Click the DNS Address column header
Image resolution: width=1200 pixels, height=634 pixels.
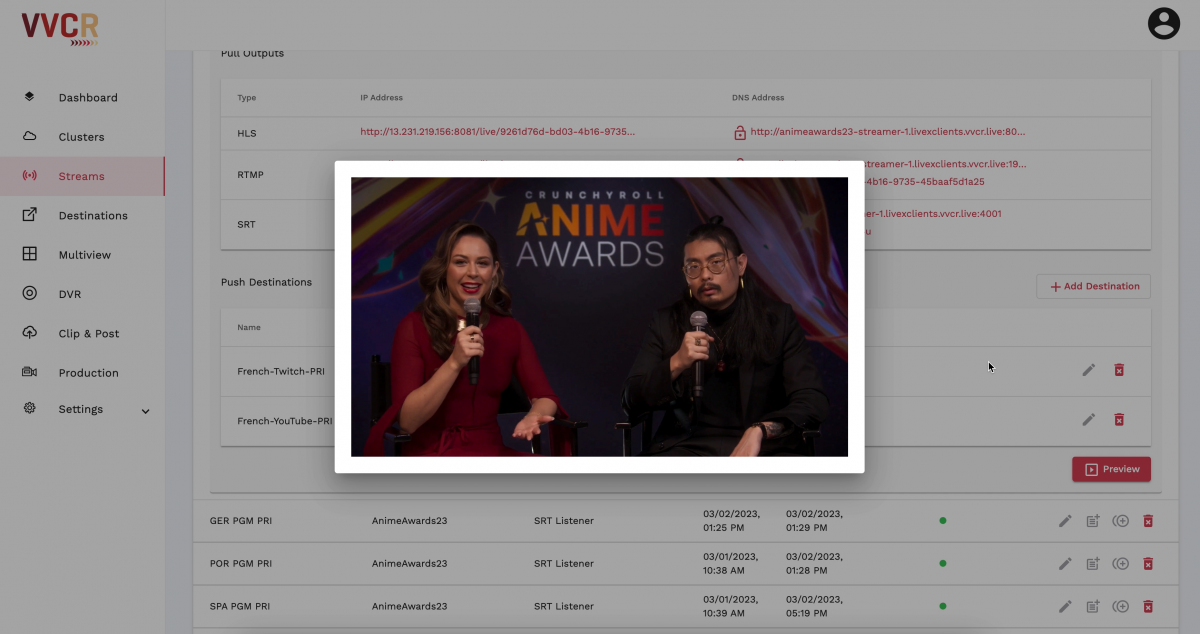pos(758,98)
